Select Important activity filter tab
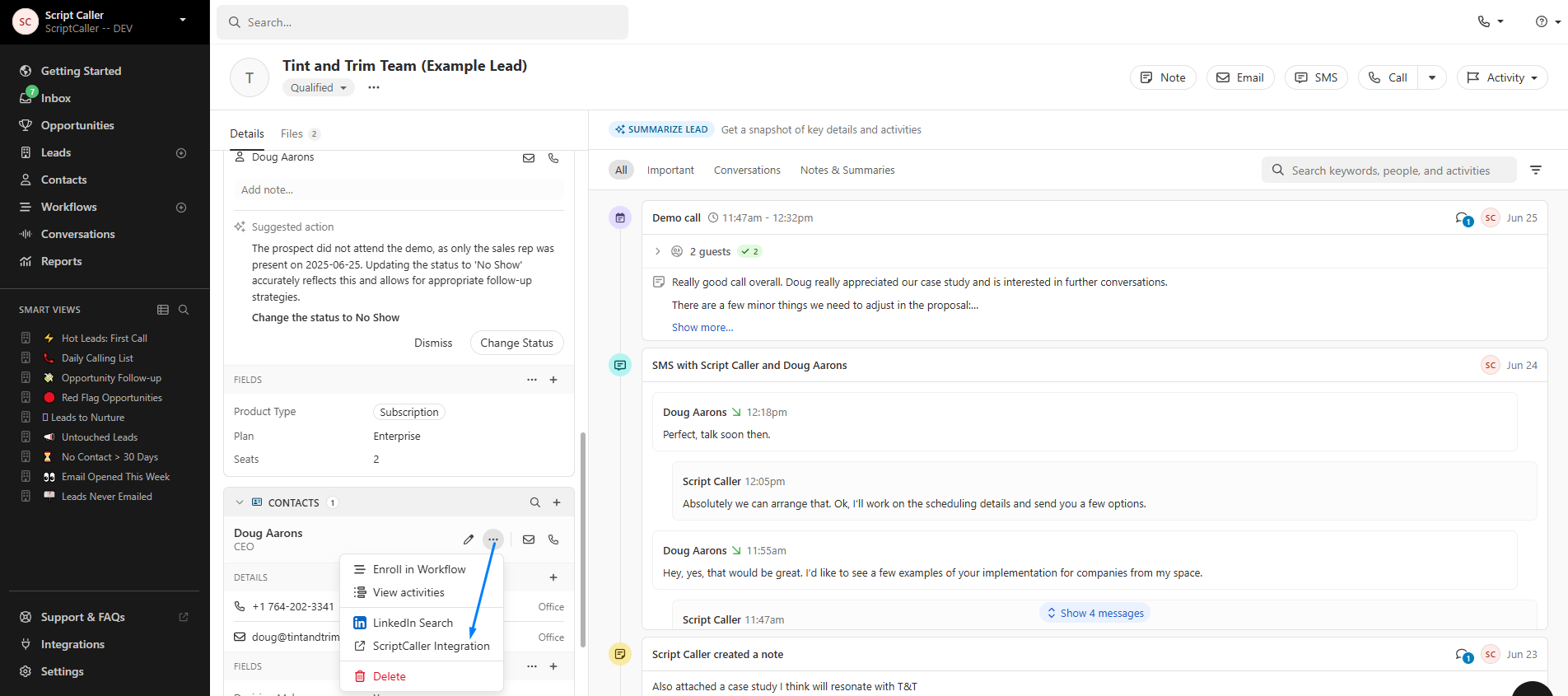The width and height of the screenshot is (1568, 696). (670, 170)
